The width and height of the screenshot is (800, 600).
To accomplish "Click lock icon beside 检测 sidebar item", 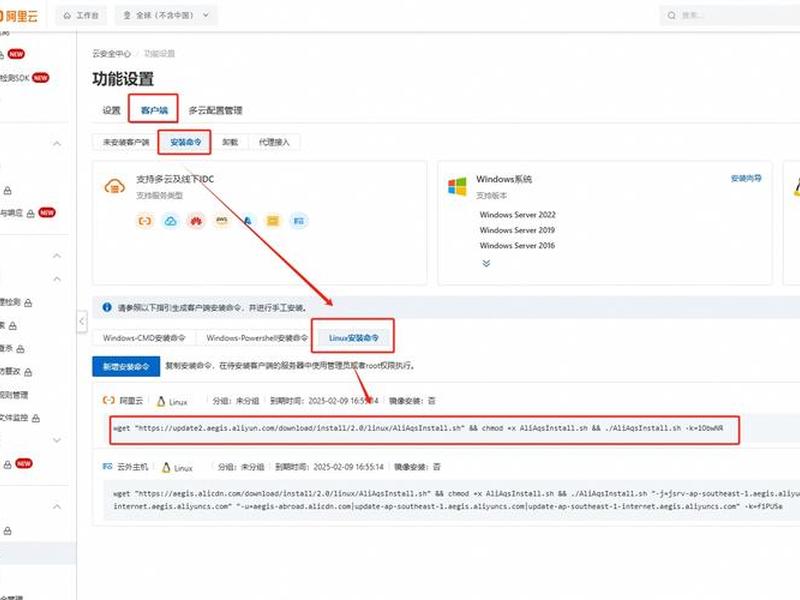I will pyautogui.click(x=28, y=303).
